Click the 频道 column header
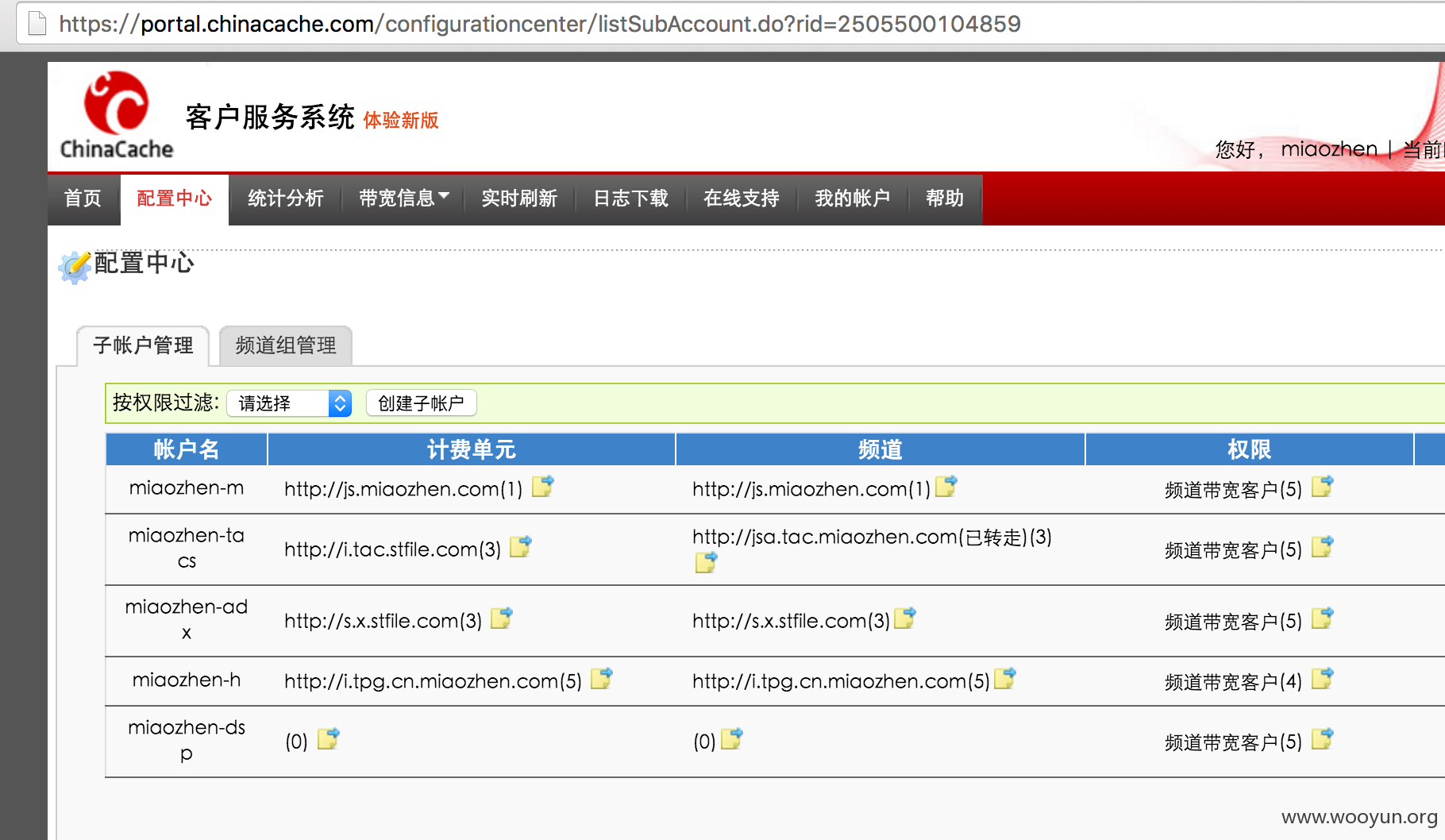The image size is (1445, 840). 880,449
